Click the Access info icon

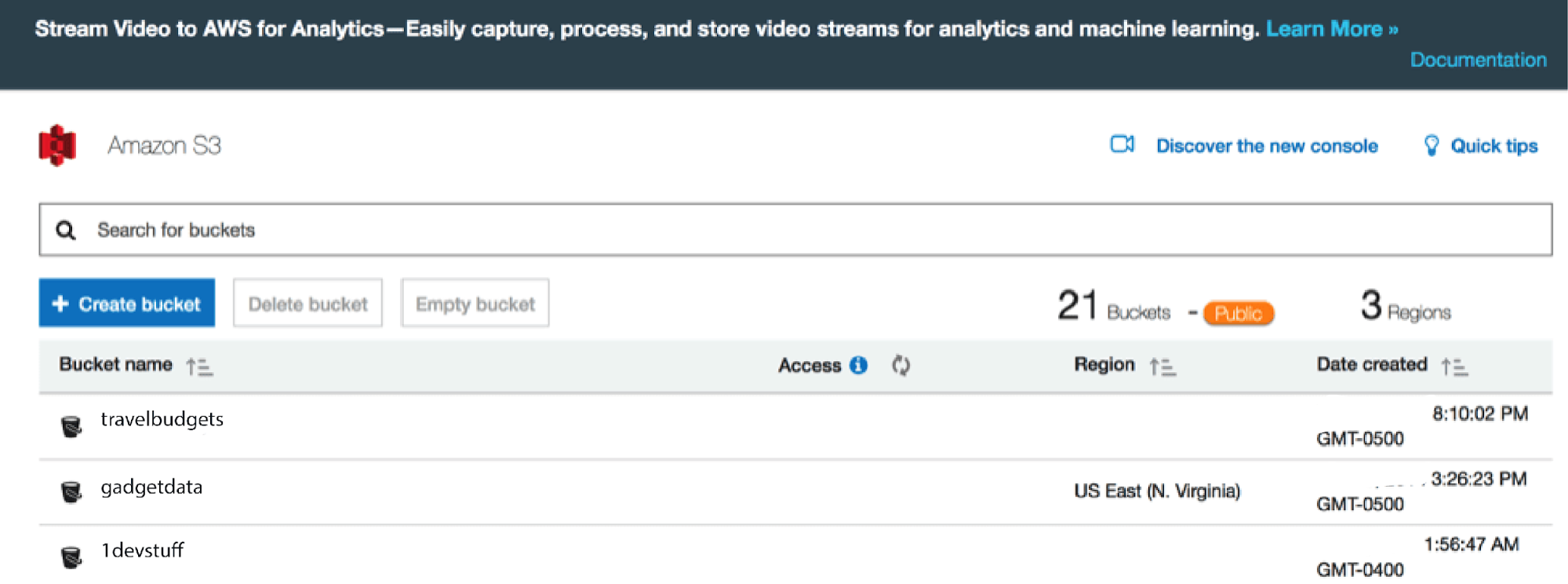(859, 365)
